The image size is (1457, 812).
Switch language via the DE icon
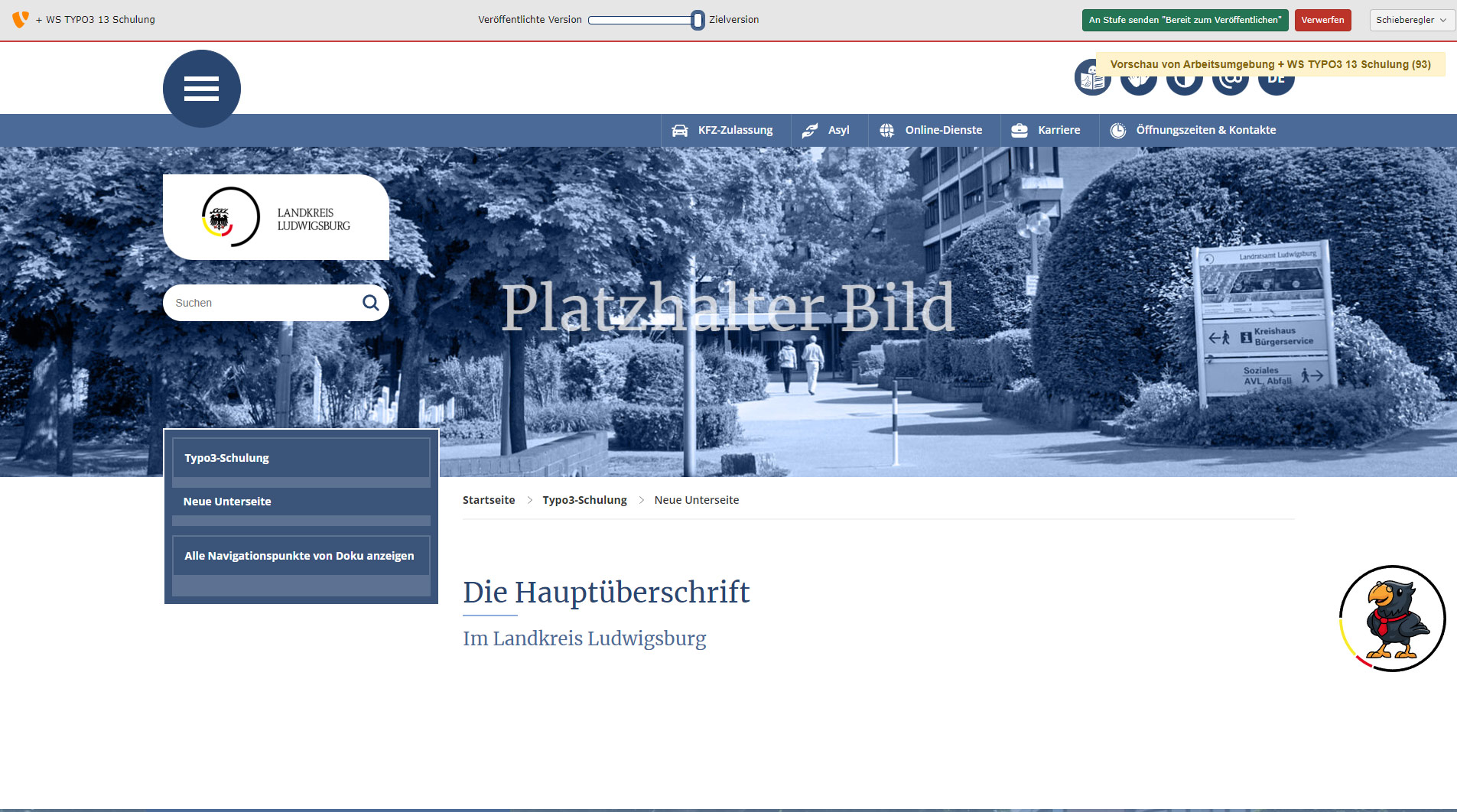pyautogui.click(x=1276, y=86)
